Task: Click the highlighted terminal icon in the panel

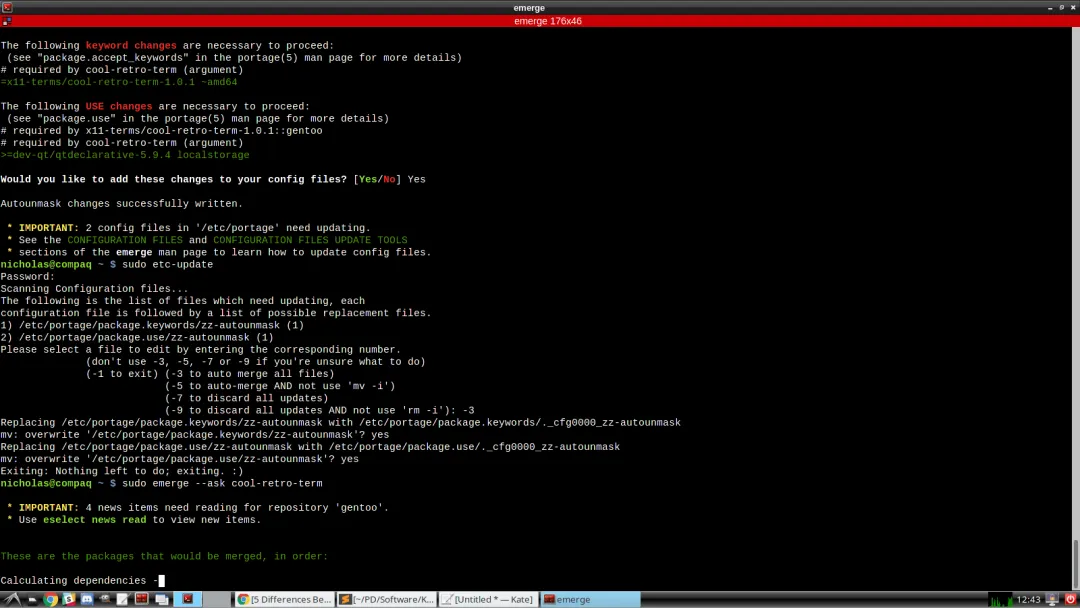Action: [187, 599]
